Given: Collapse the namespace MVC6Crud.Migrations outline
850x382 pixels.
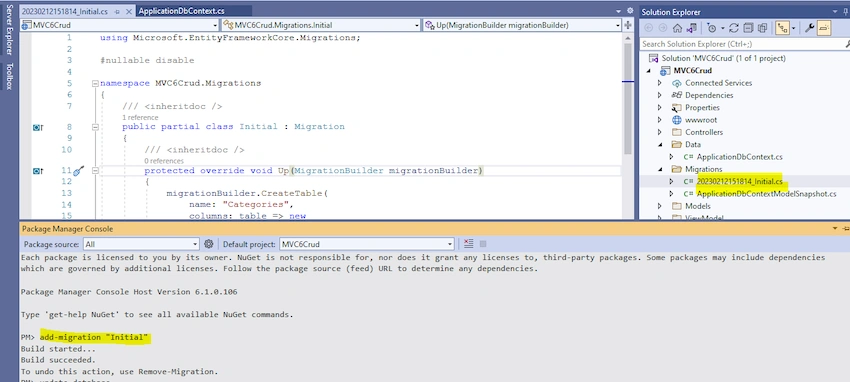Looking at the screenshot, I should (x=95, y=83).
